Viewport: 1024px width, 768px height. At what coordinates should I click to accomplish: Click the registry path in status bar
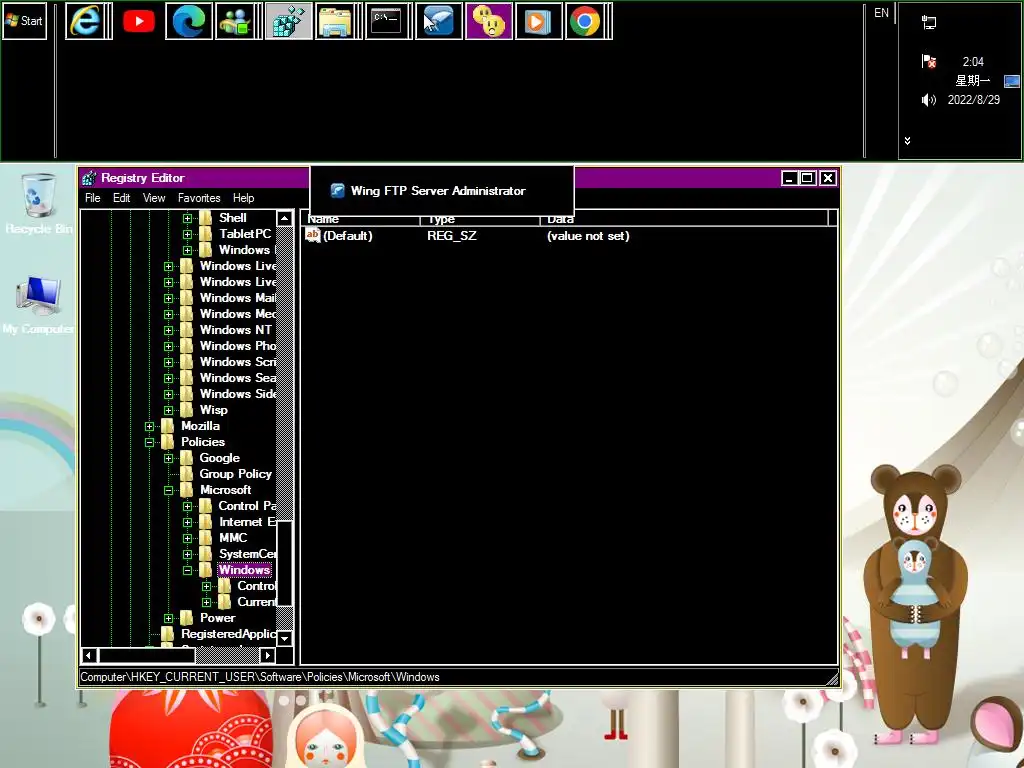point(260,677)
